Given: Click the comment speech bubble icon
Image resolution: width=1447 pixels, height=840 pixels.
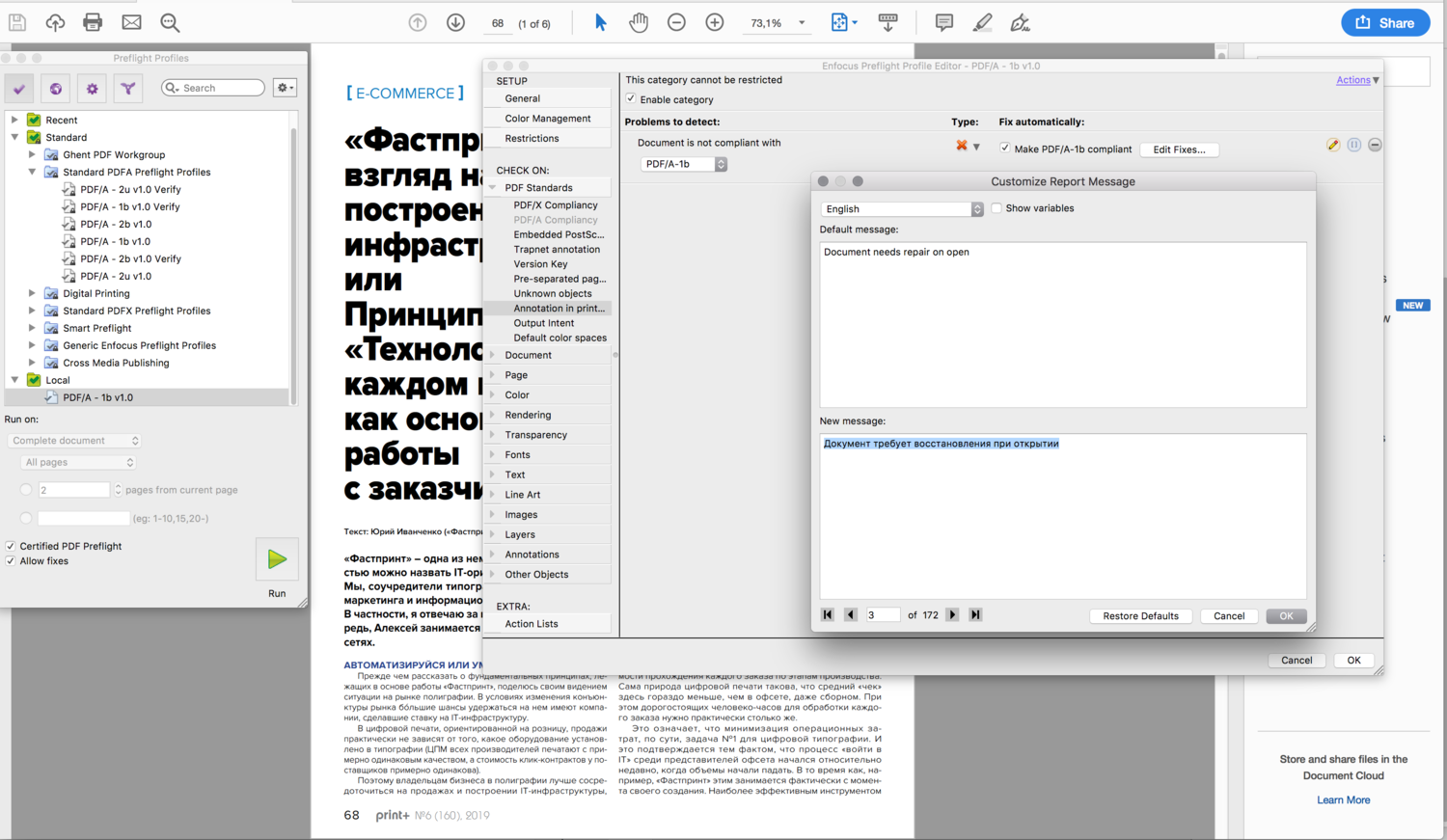Looking at the screenshot, I should click(x=944, y=22).
